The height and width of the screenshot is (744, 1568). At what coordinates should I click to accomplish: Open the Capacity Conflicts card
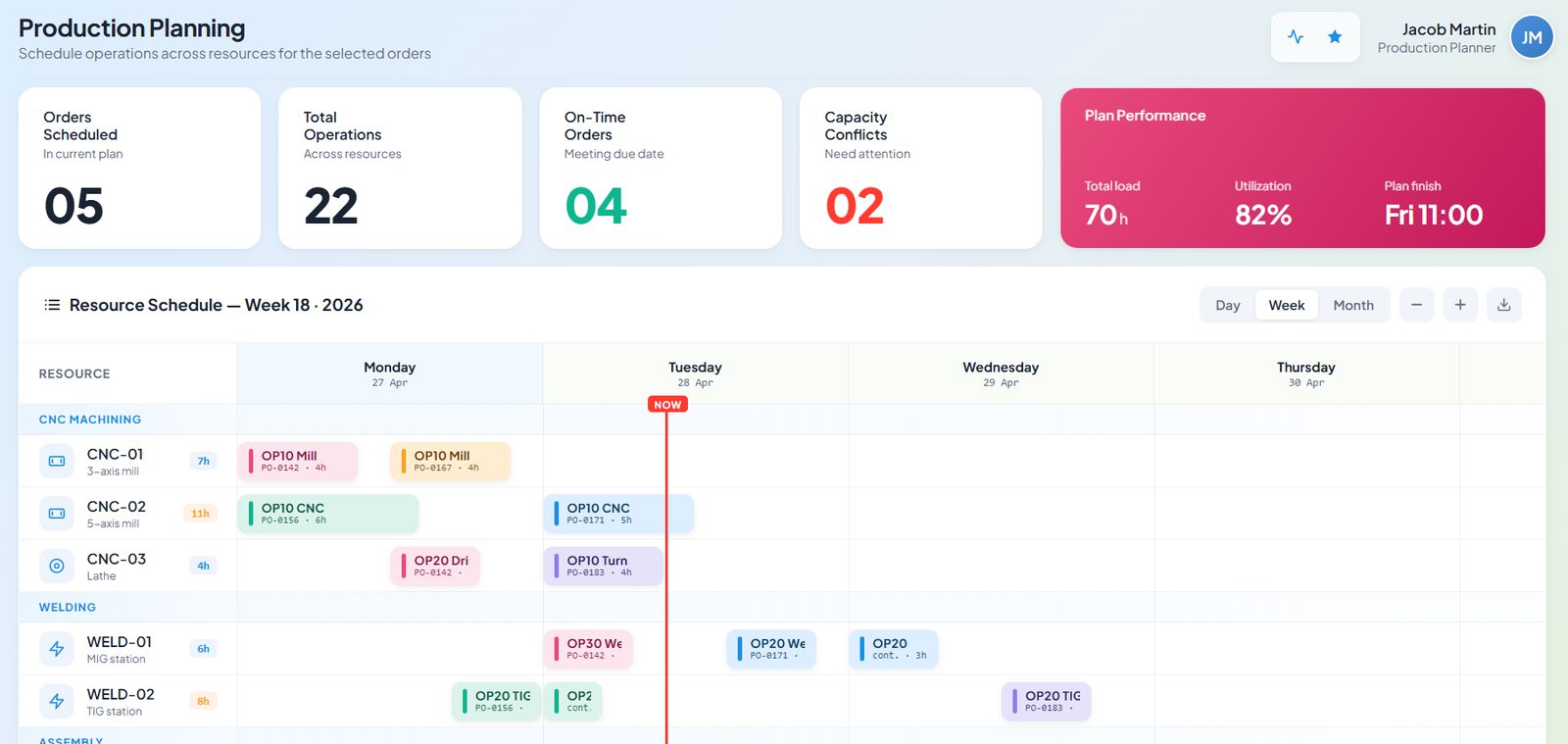[x=921, y=169]
